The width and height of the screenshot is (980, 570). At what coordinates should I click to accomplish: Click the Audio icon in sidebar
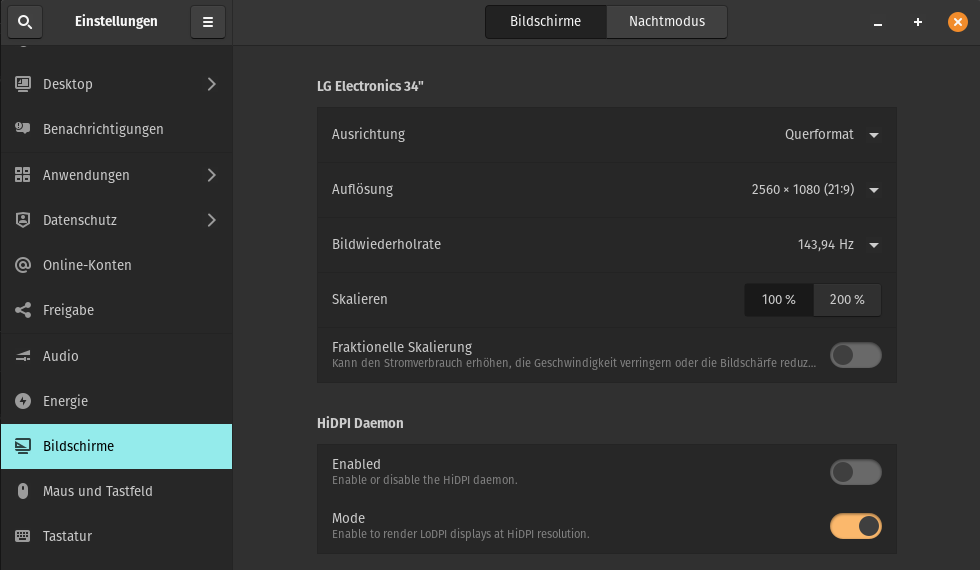(22, 356)
